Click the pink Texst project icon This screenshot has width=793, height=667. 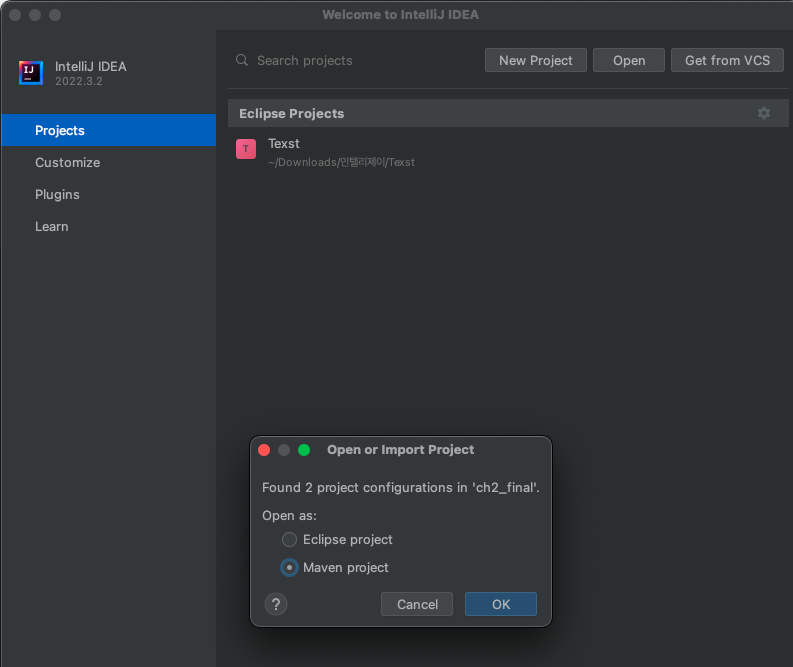coord(246,149)
